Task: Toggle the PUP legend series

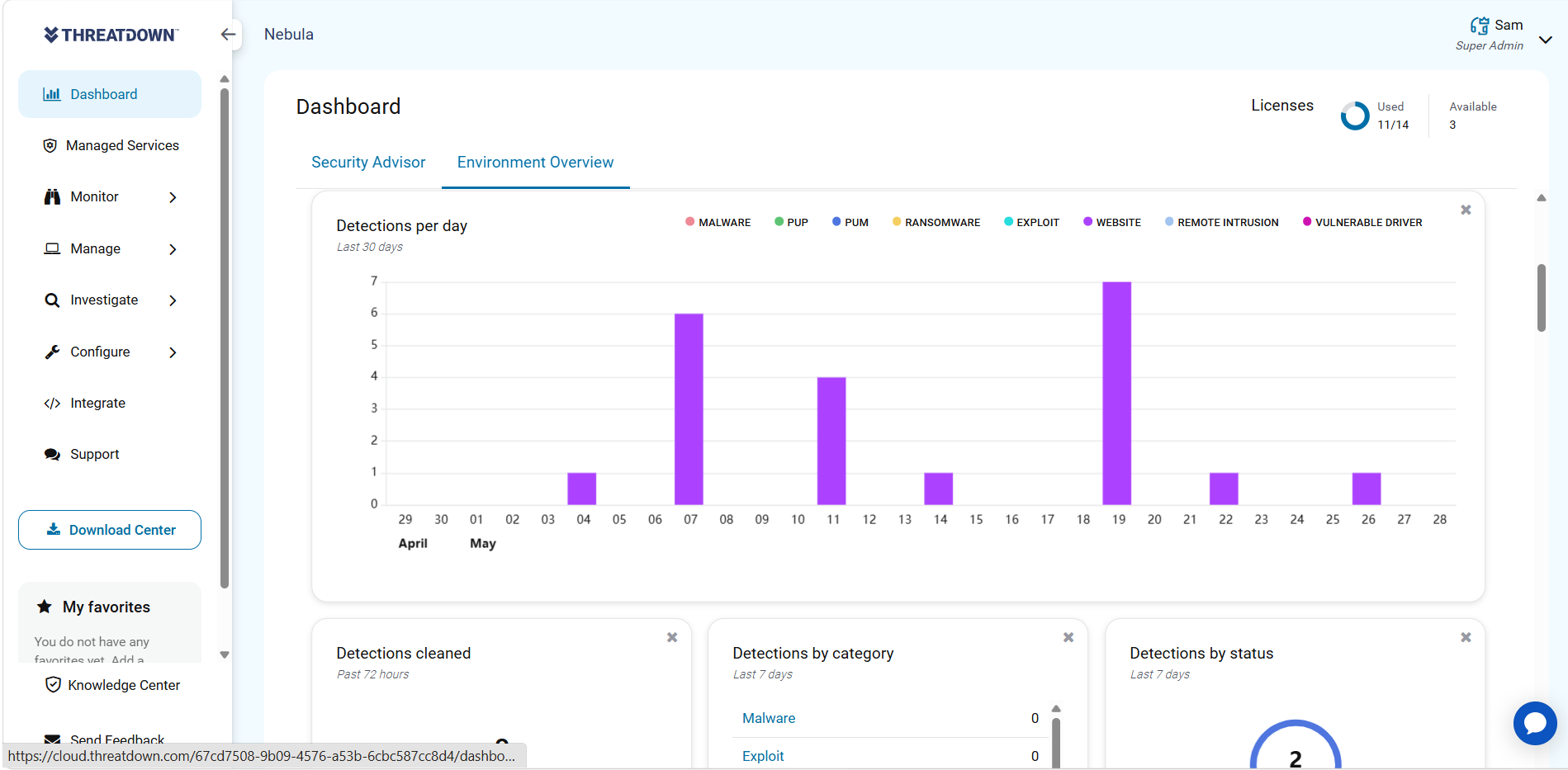Action: [x=791, y=222]
